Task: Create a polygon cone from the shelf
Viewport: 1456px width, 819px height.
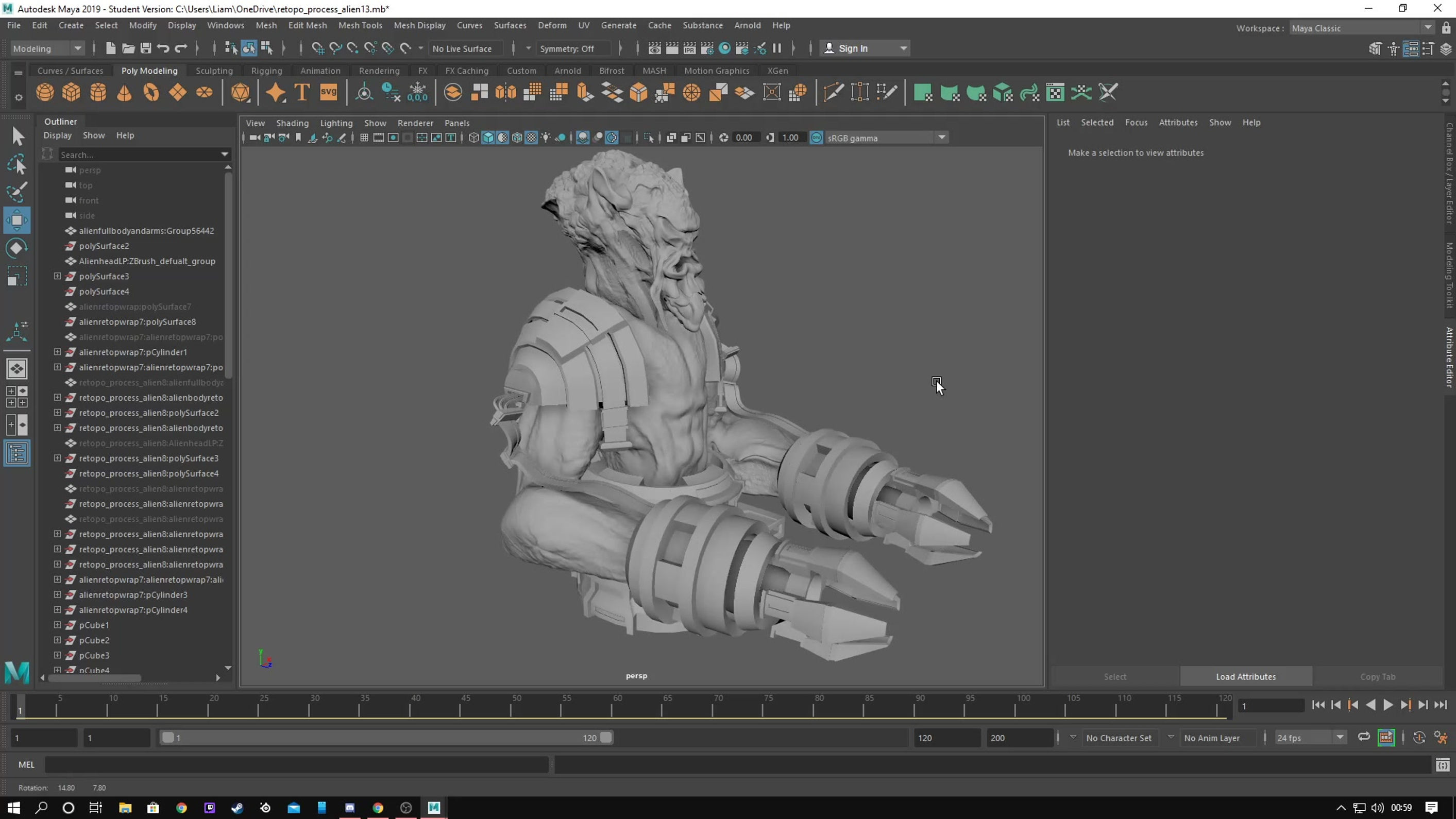Action: click(x=124, y=92)
